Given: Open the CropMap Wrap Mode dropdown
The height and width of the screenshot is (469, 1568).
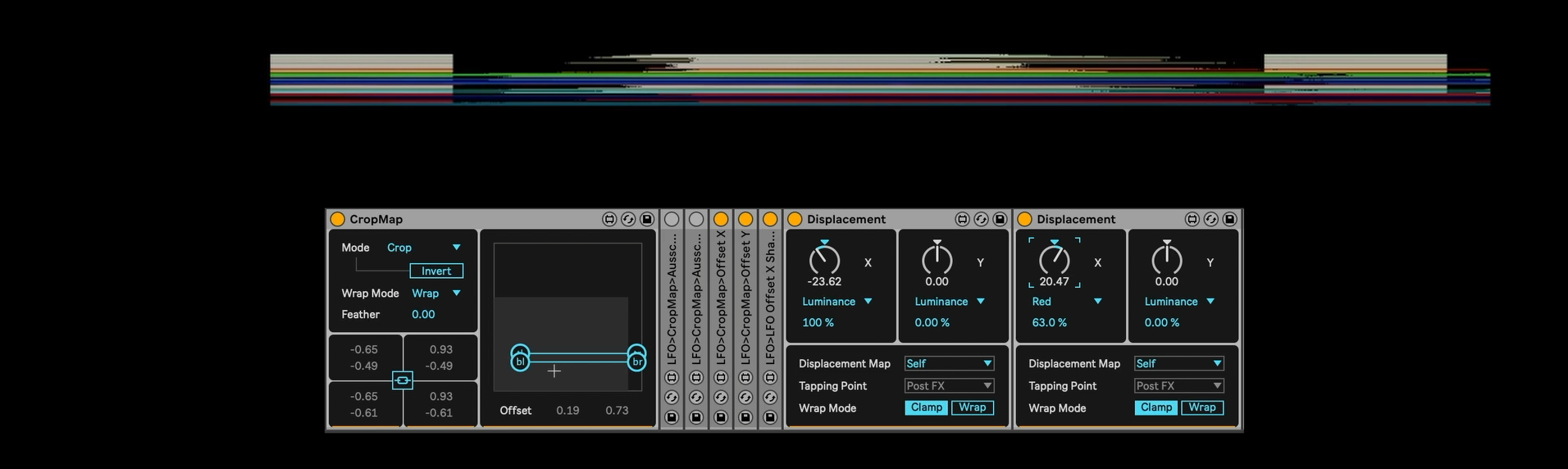Looking at the screenshot, I should (435, 294).
